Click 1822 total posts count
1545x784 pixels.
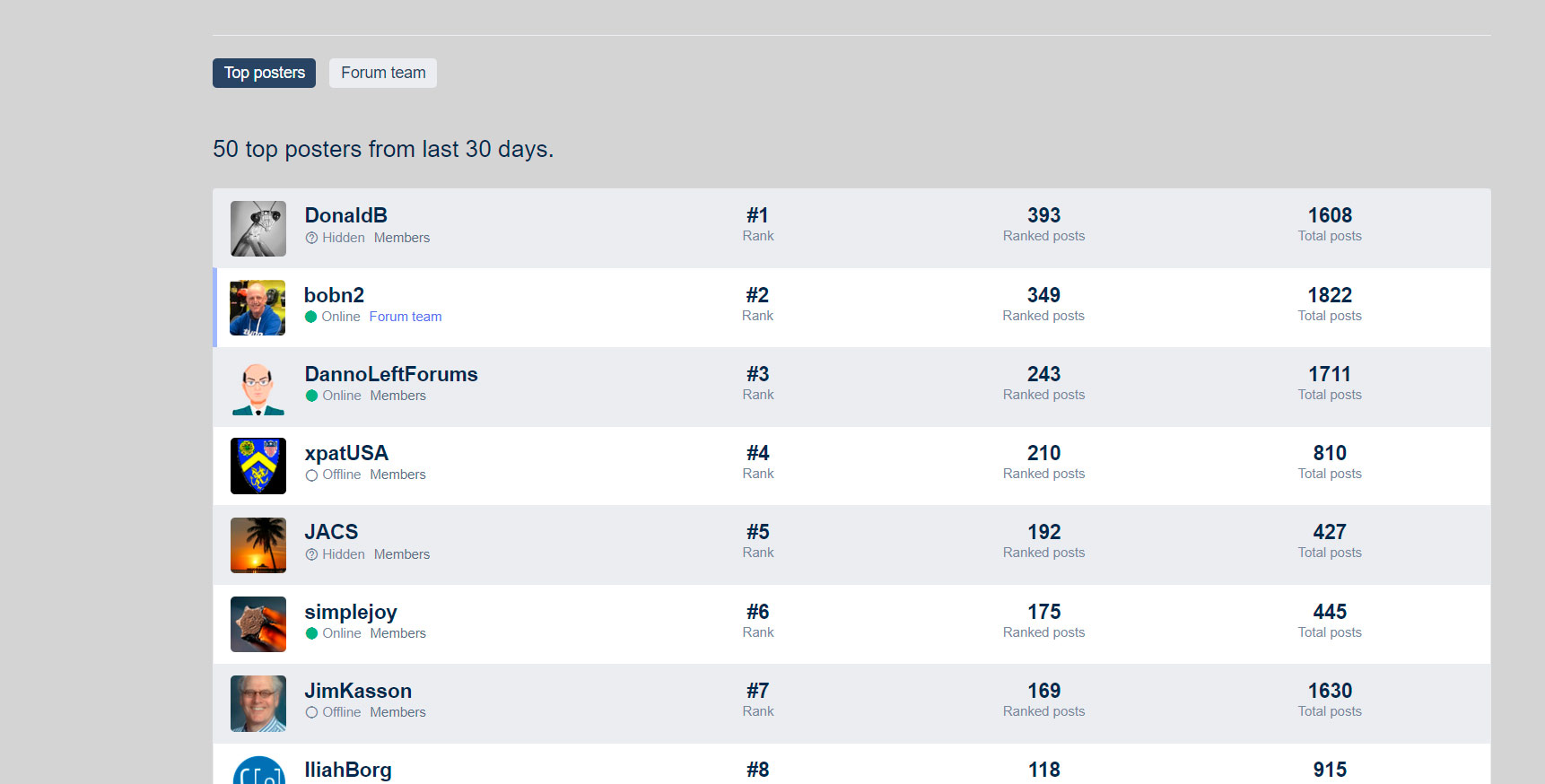[1330, 295]
